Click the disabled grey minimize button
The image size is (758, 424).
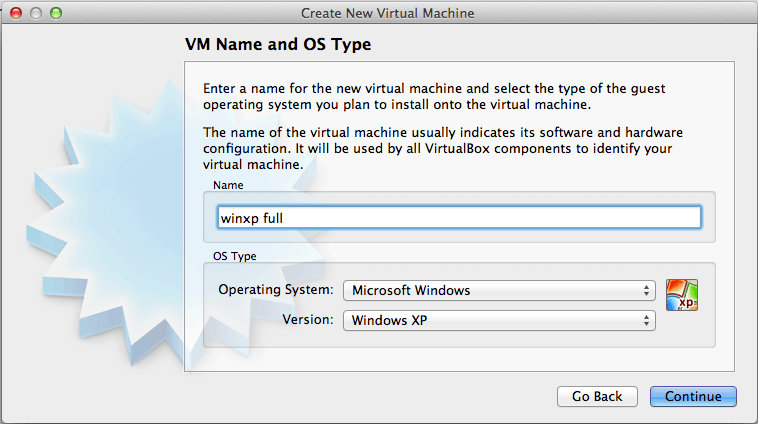click(36, 13)
